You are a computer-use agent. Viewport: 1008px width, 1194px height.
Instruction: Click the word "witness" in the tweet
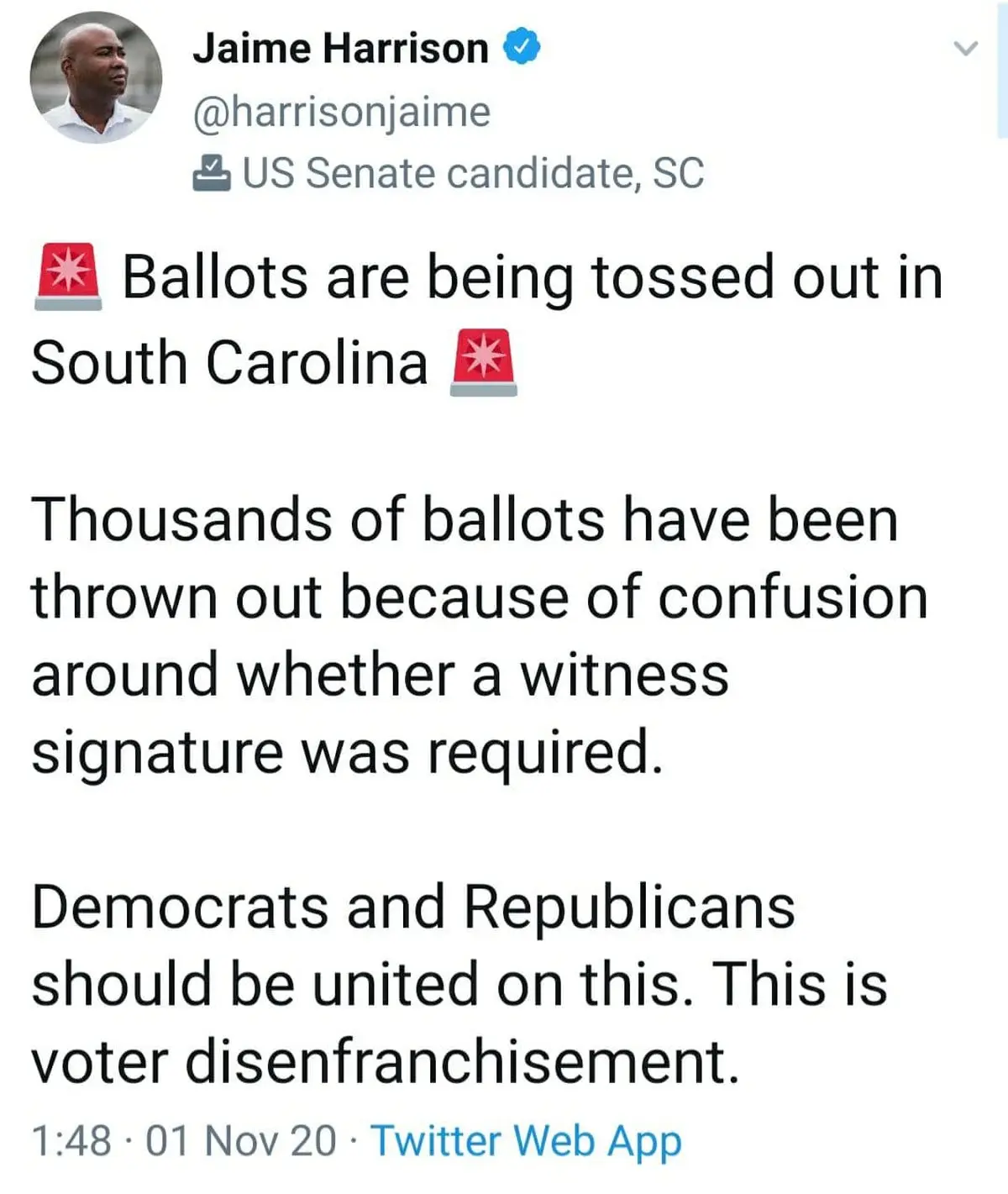(624, 674)
